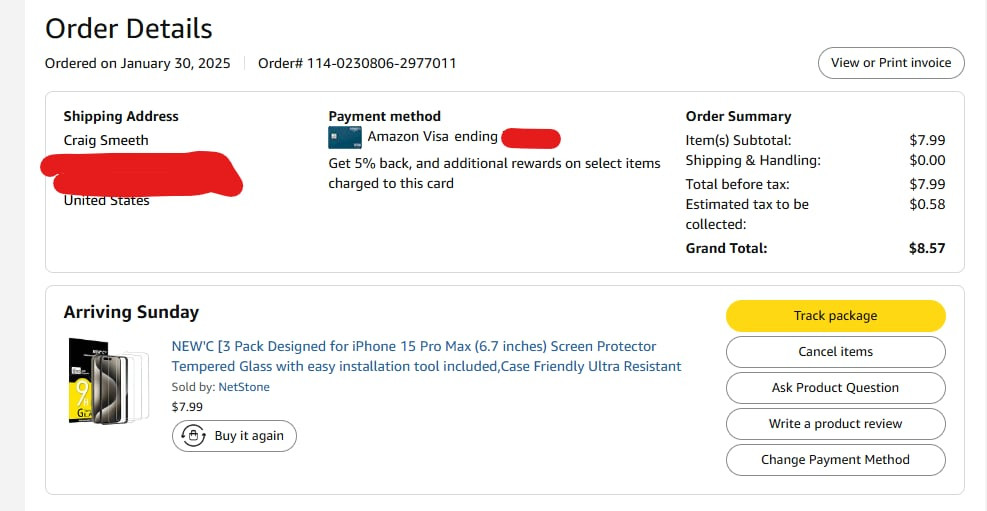Choose Write a product review
The width and height of the screenshot is (987, 511).
click(835, 424)
